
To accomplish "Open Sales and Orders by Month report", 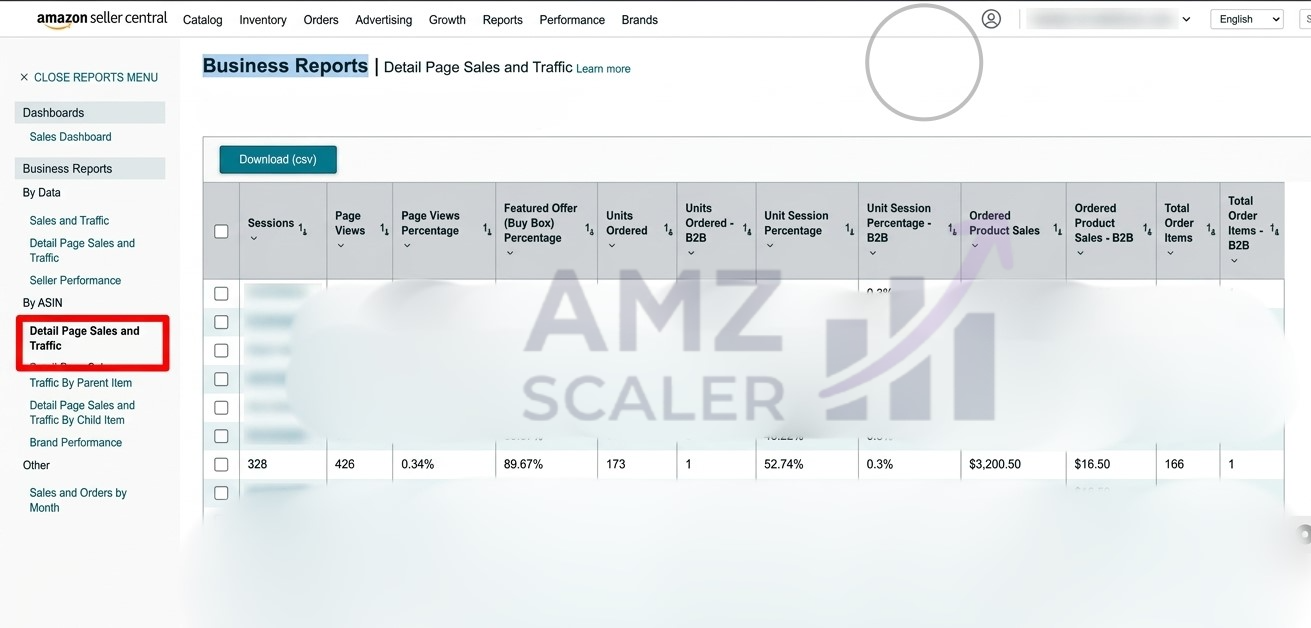I will coord(78,500).
